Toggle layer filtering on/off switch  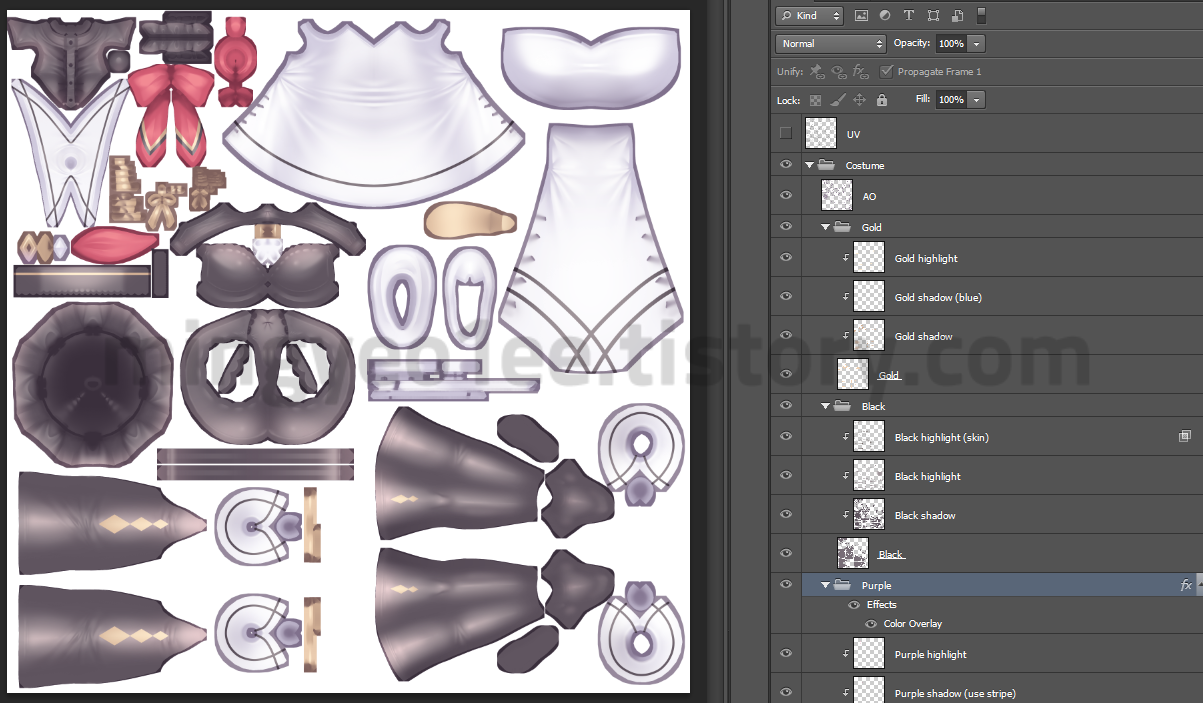tap(981, 15)
